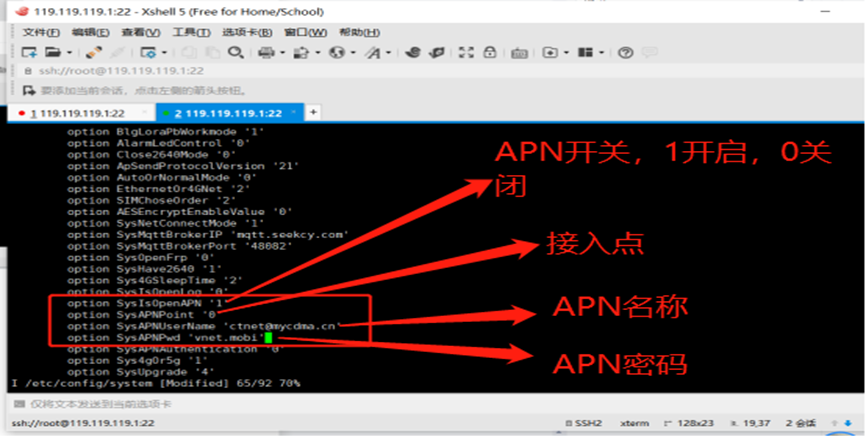Open the 帮助(H) menu
Screen dimensions: 866x437
(x=359, y=33)
